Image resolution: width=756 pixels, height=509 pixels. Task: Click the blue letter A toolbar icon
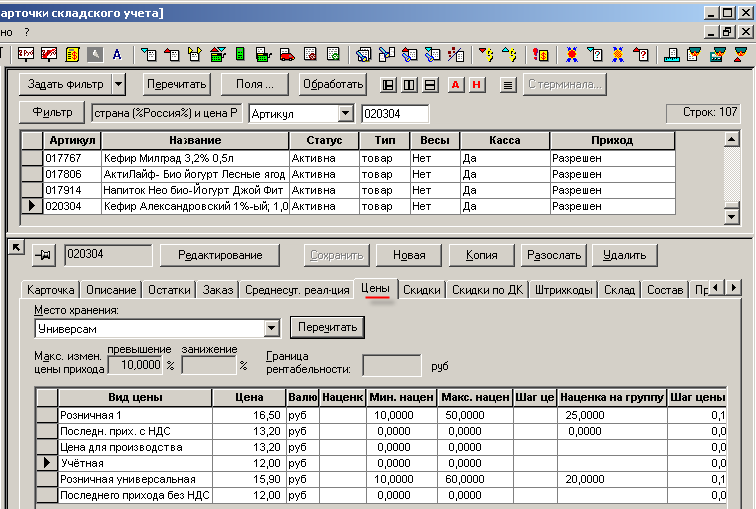click(117, 54)
